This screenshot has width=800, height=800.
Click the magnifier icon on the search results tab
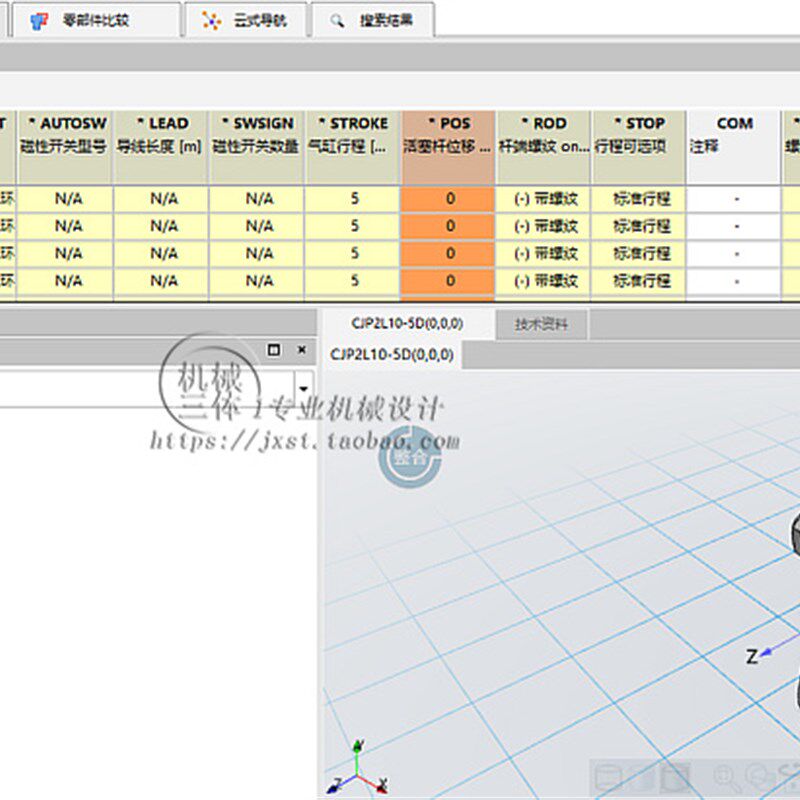[337, 21]
